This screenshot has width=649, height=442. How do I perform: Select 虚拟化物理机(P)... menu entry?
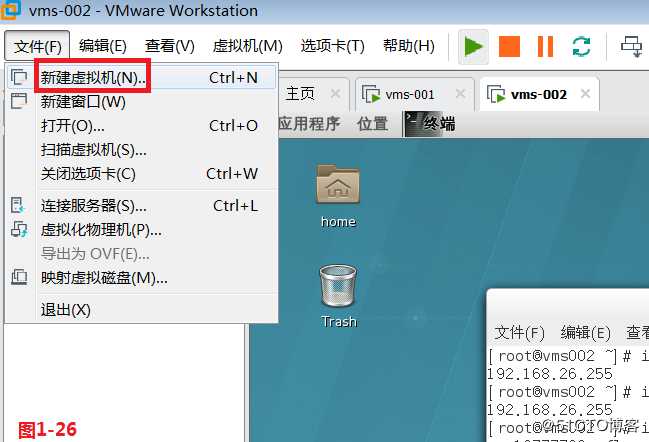(142, 230)
